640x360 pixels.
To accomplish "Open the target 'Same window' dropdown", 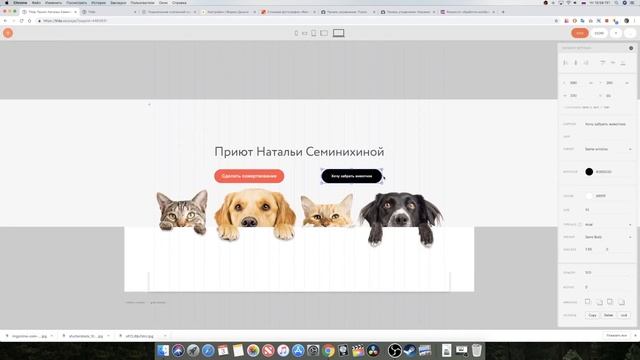I will (x=608, y=149).
